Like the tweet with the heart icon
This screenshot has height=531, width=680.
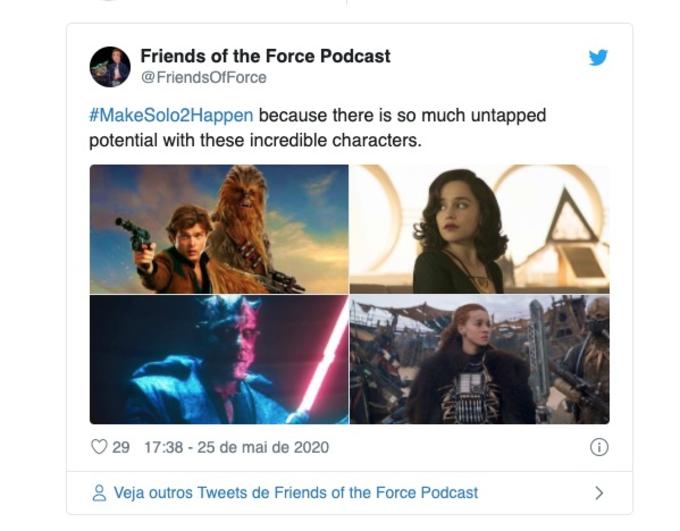click(x=99, y=446)
